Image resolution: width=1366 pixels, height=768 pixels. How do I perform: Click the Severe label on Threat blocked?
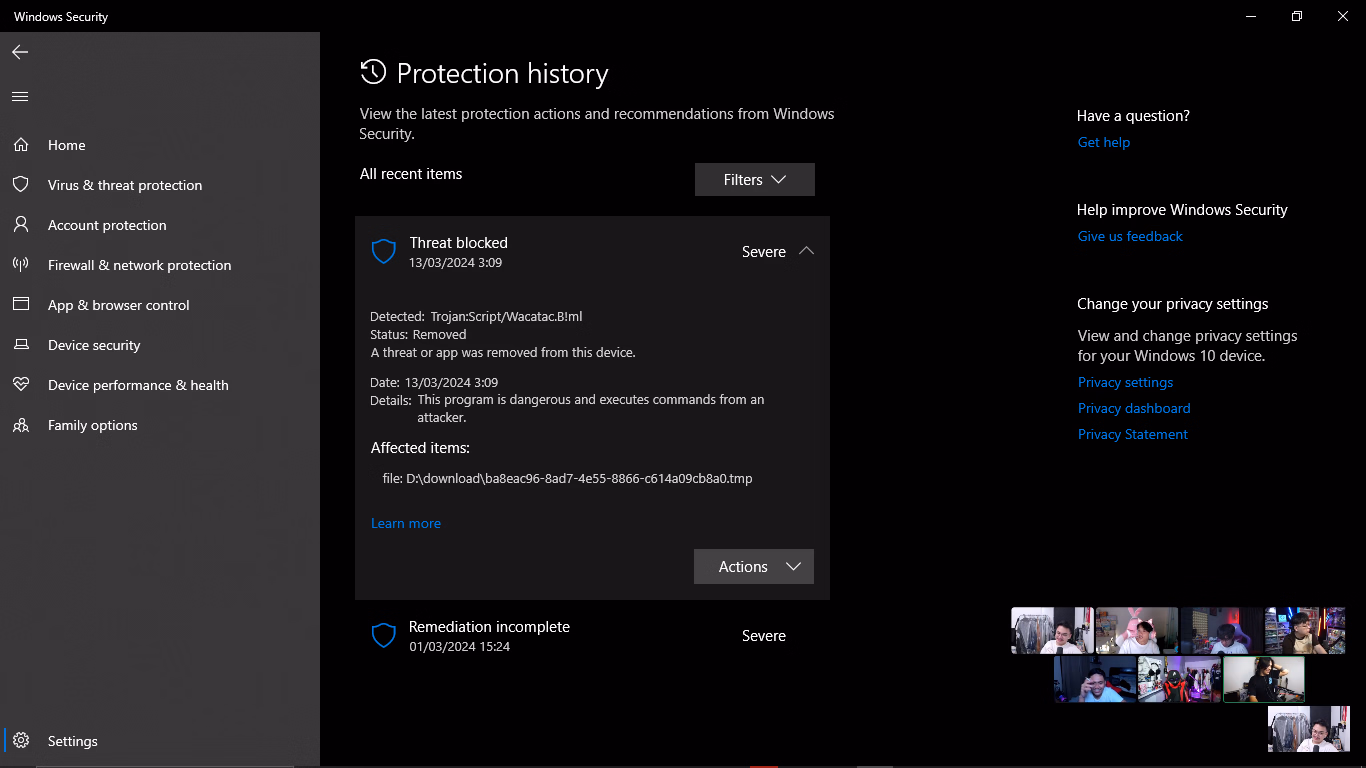coord(764,252)
